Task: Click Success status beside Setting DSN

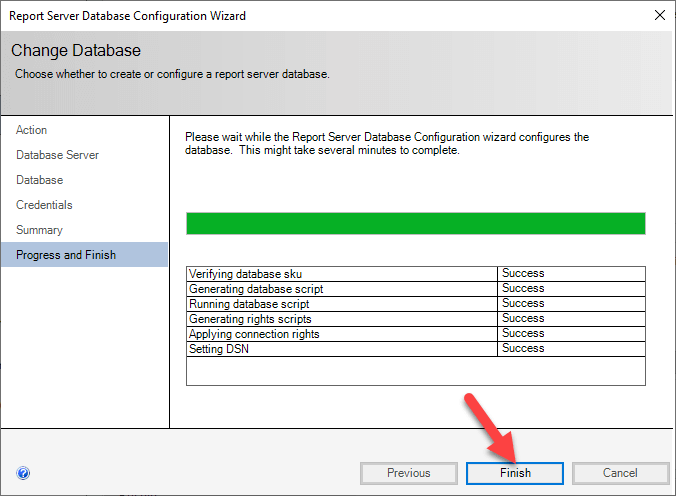Action: (523, 349)
